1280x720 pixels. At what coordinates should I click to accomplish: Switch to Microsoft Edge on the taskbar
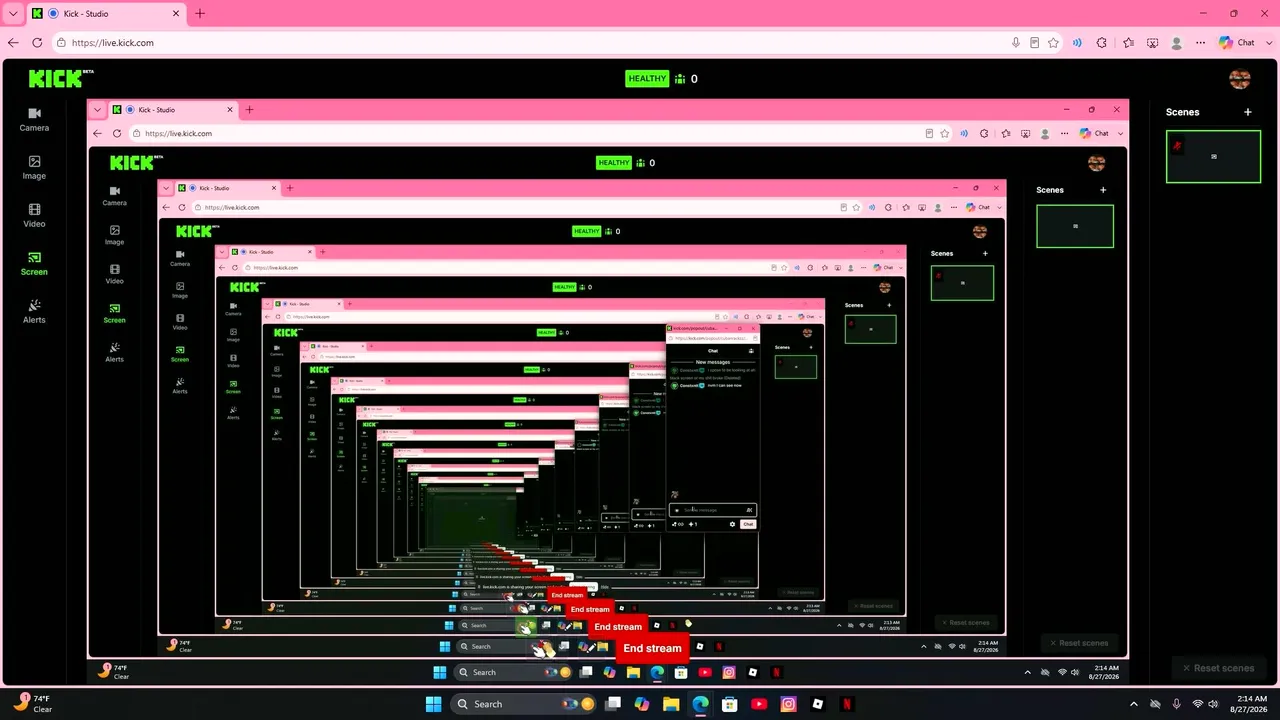[x=700, y=704]
